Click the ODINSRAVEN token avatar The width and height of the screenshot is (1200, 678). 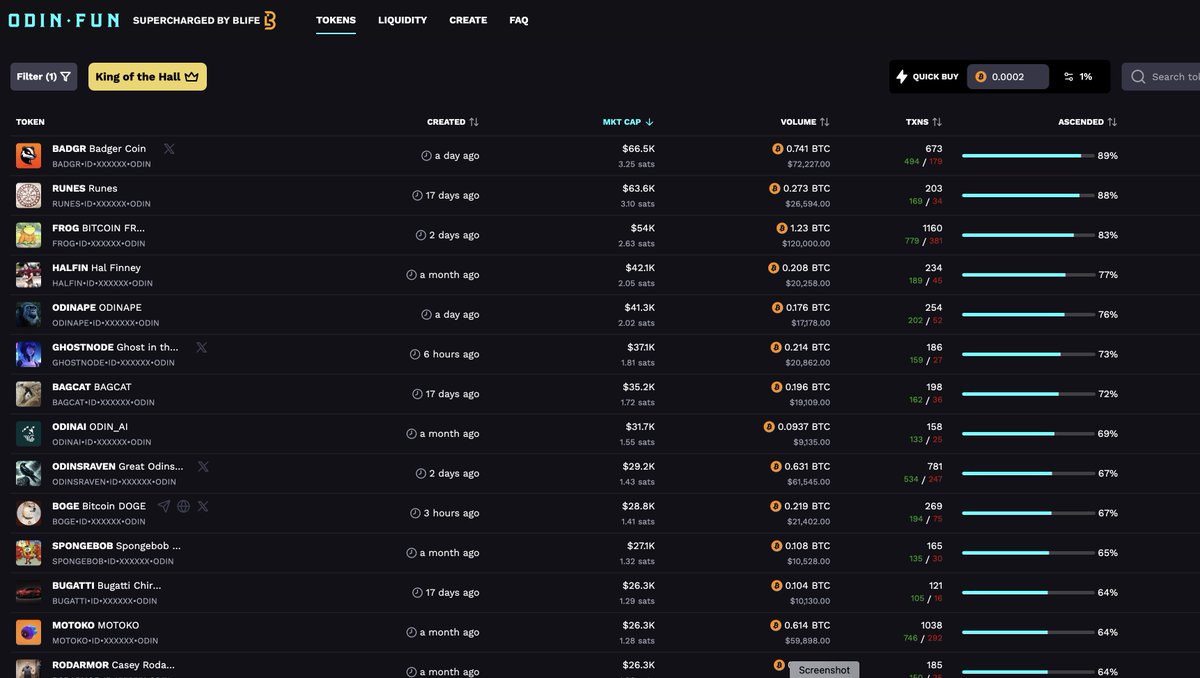(x=28, y=473)
